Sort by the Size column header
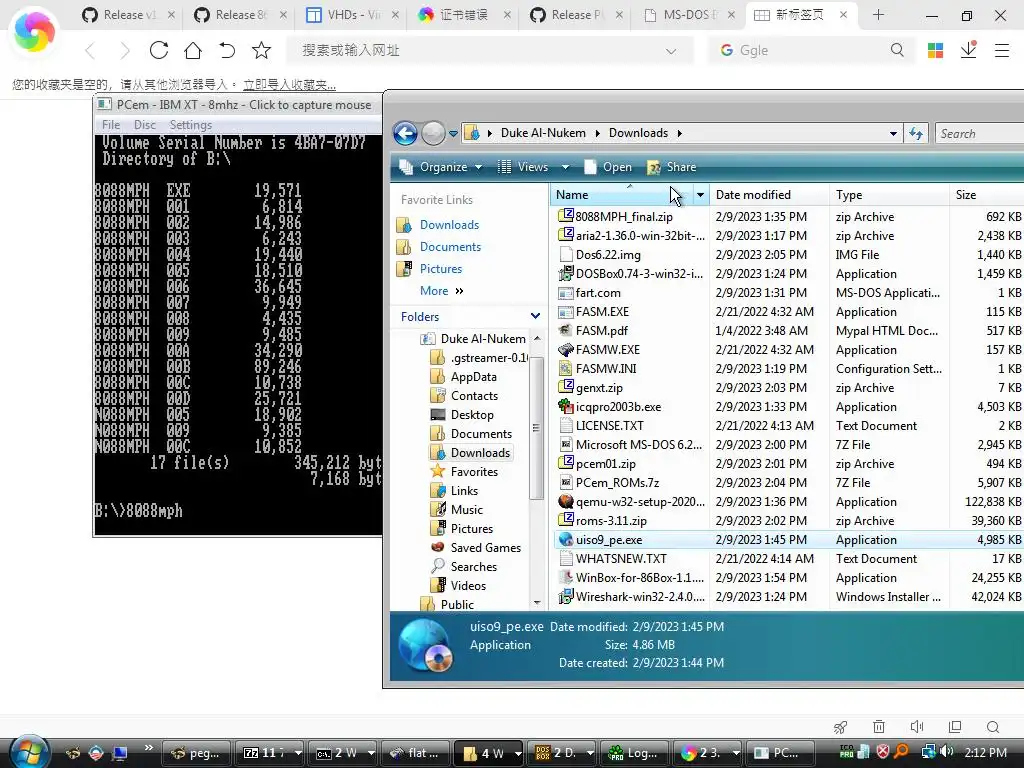This screenshot has height=768, width=1024. pyautogui.click(x=986, y=195)
